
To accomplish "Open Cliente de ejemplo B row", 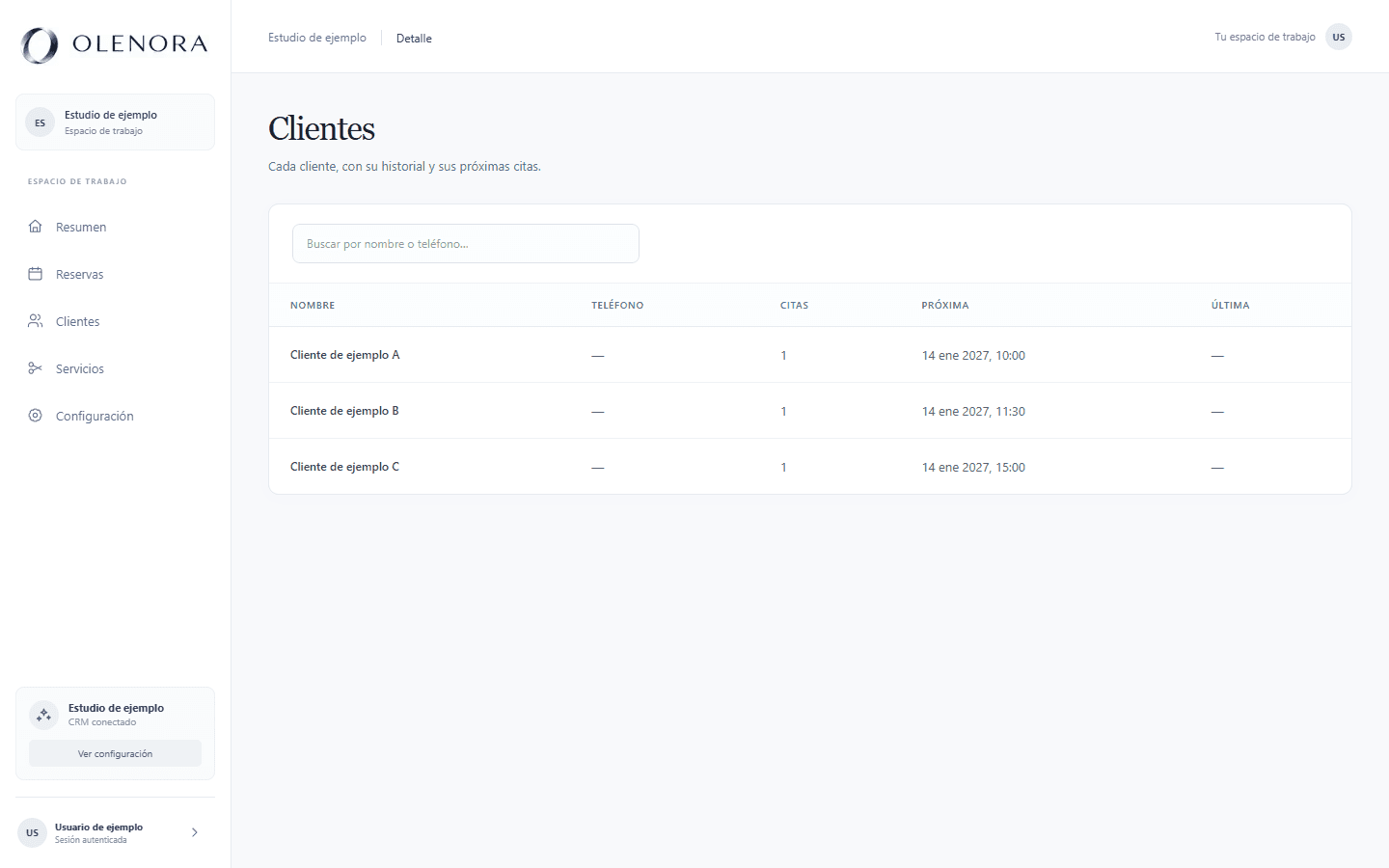I will click(x=810, y=411).
